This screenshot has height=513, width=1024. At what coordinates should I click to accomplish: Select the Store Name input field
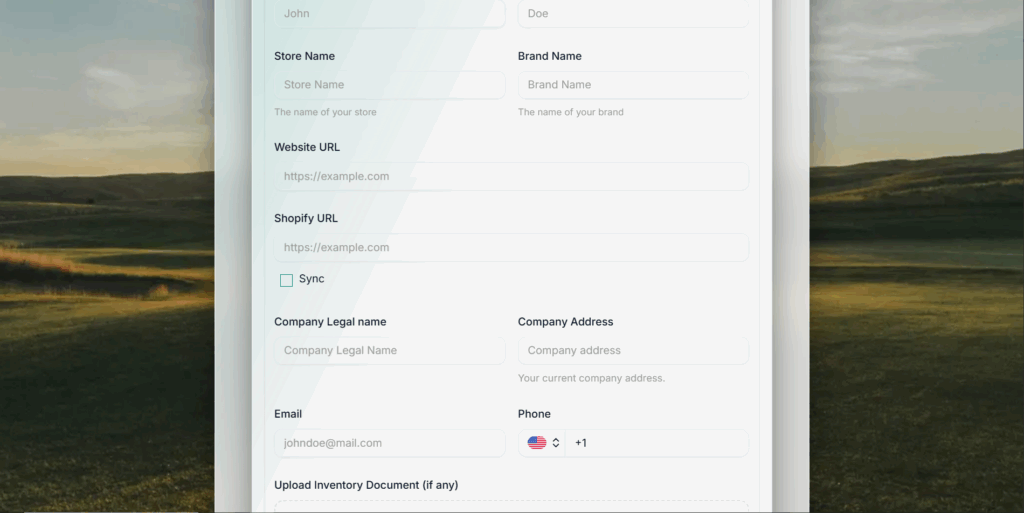(389, 85)
